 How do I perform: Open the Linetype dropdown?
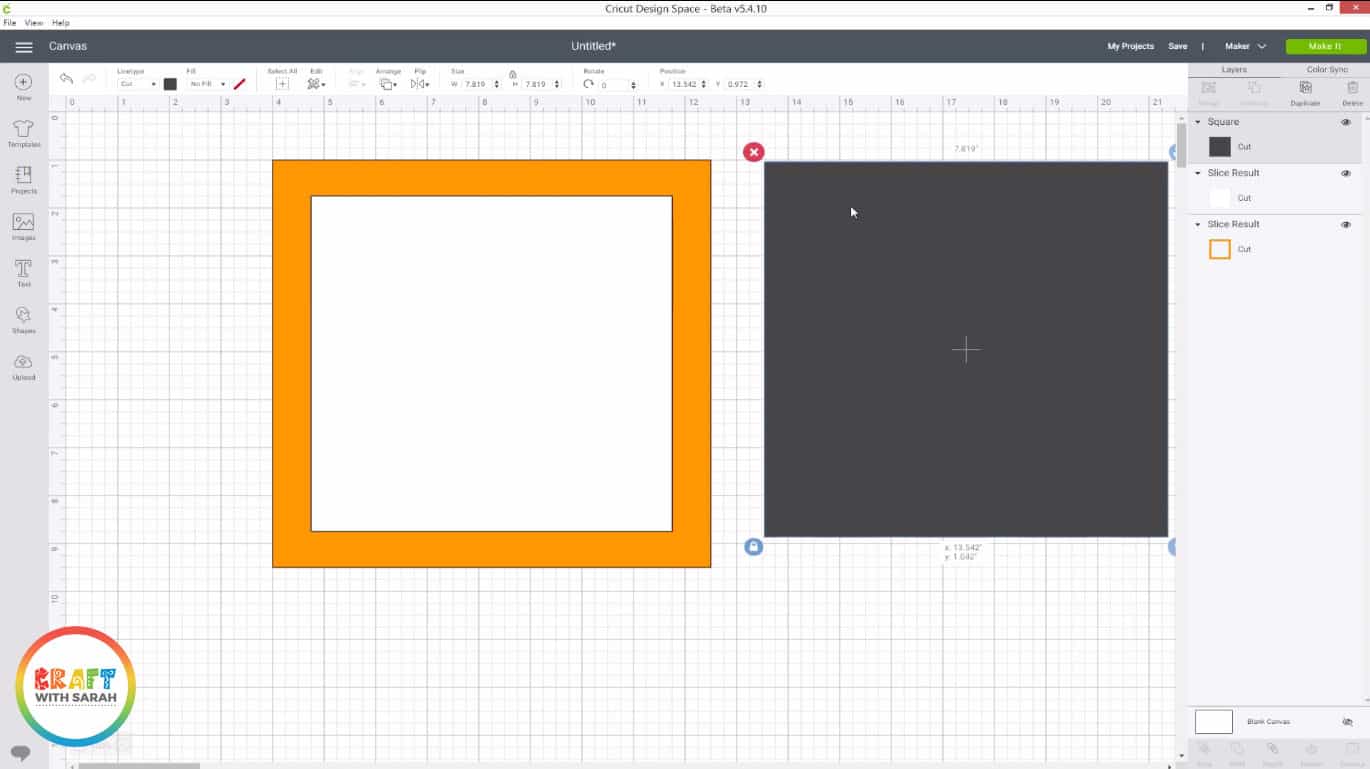(137, 84)
